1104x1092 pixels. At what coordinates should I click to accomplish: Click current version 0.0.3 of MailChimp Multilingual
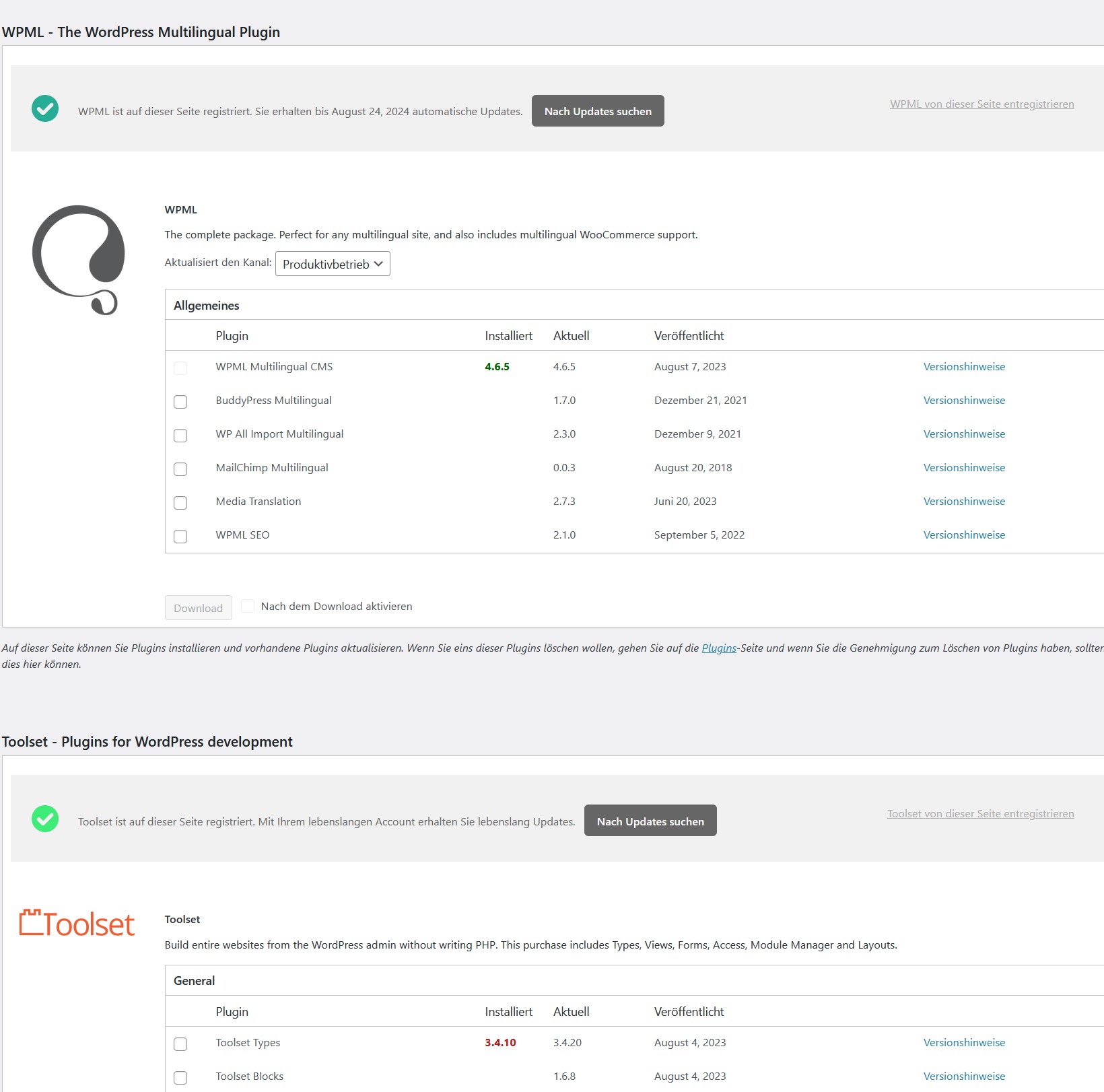tap(564, 468)
